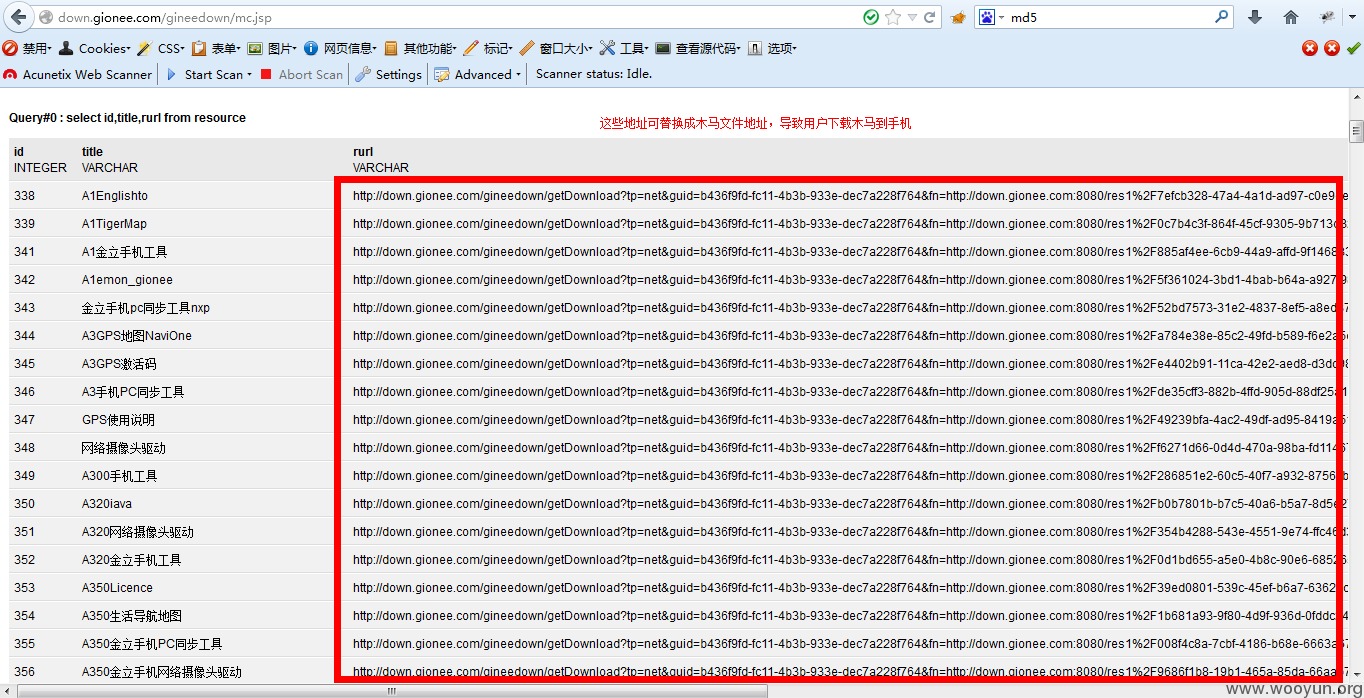Click the bug add-on icon in the navigation bar
This screenshot has width=1364, height=698.
point(1327,17)
